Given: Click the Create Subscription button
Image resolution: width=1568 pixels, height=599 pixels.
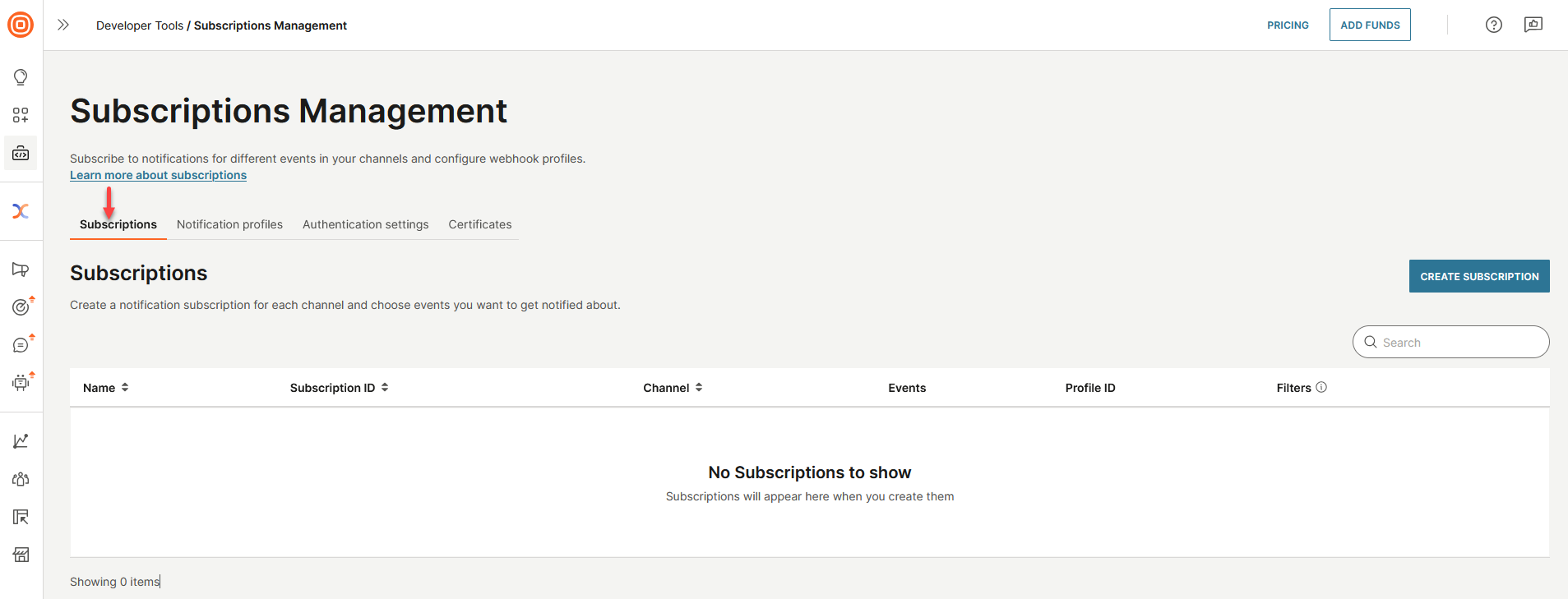Looking at the screenshot, I should (x=1478, y=276).
